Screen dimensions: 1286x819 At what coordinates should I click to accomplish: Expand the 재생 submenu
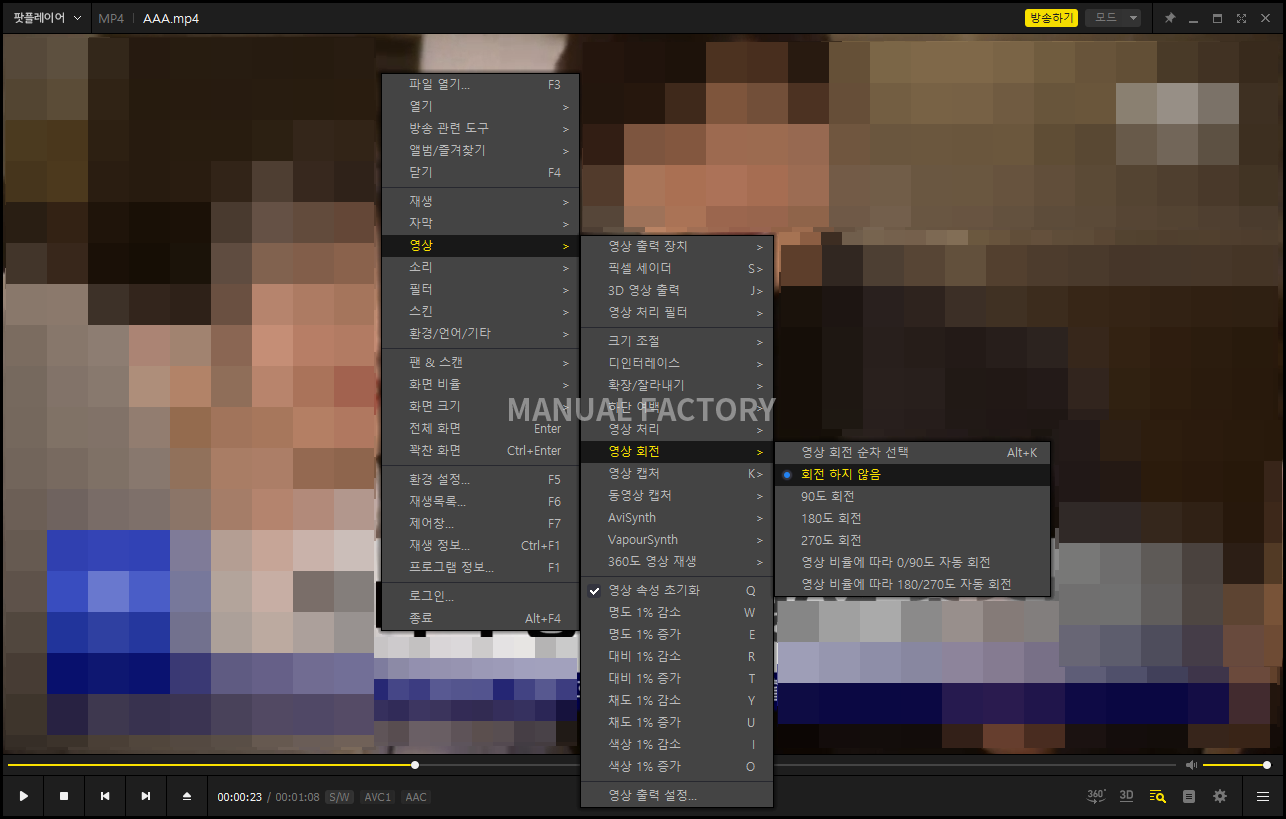point(480,201)
